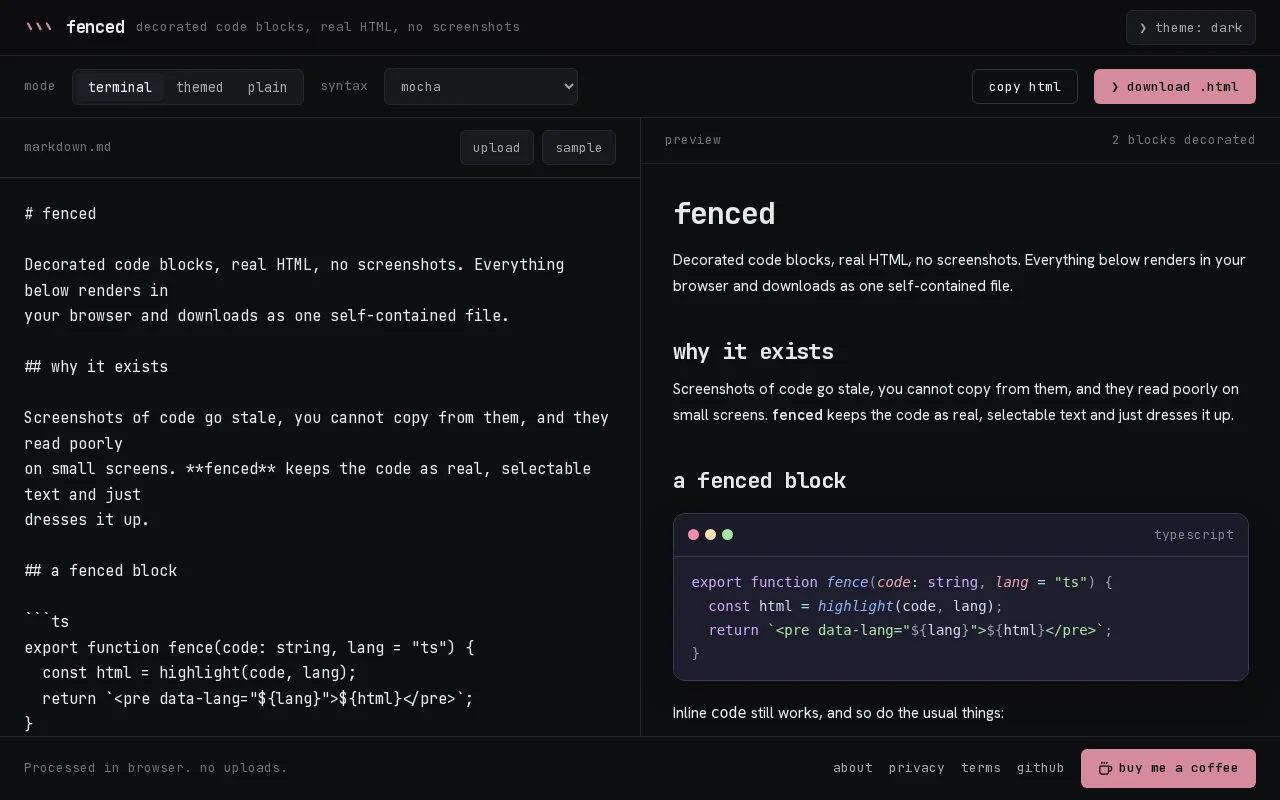The height and width of the screenshot is (800, 1280).
Task: Click the upload button
Action: coord(497,147)
